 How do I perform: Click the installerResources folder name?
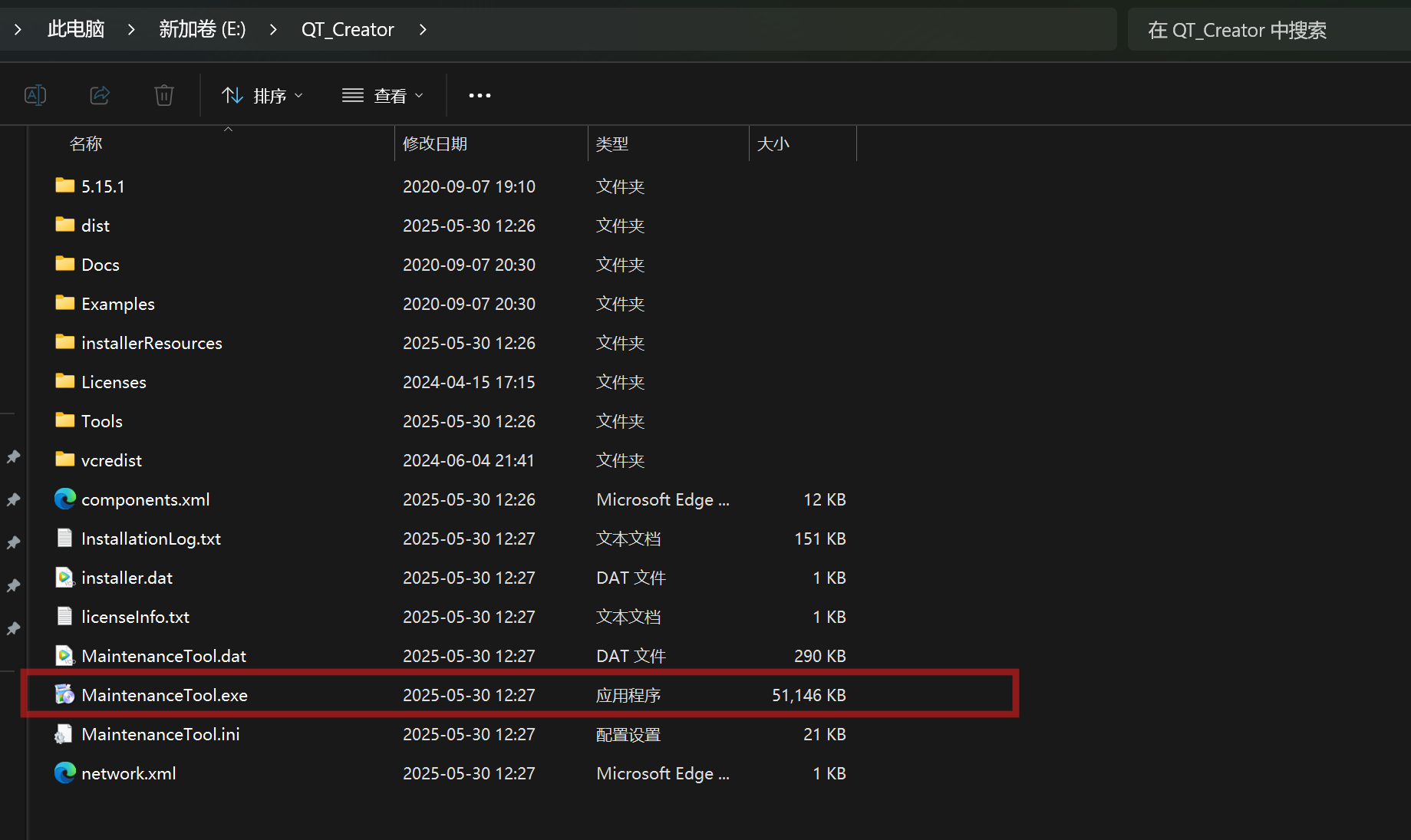pos(152,343)
